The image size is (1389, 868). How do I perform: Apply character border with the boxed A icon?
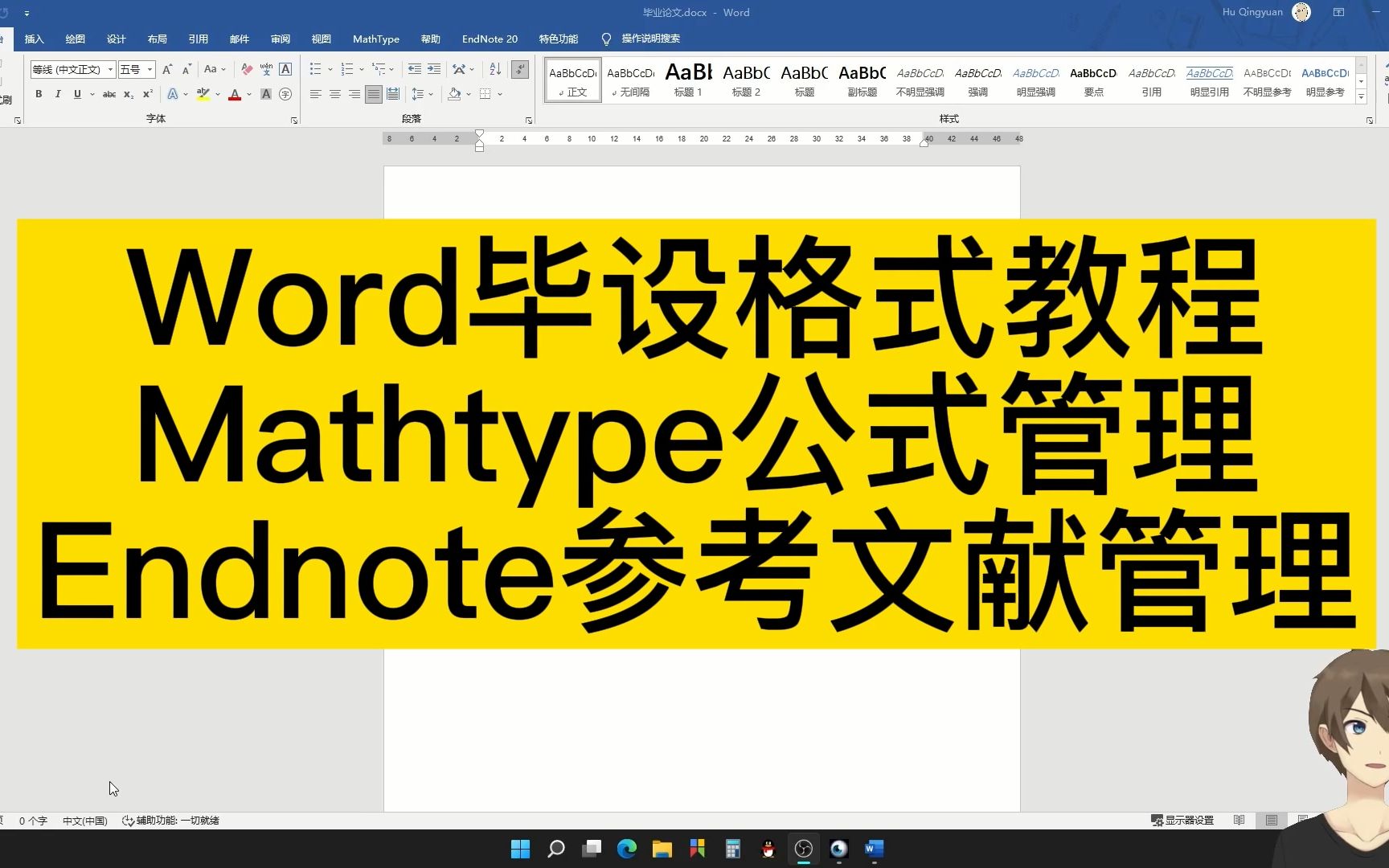(285, 69)
